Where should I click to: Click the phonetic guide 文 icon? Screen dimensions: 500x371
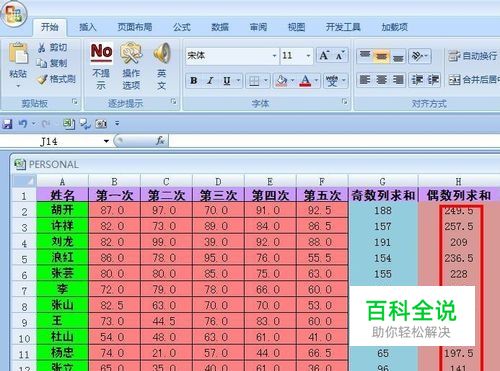tap(332, 81)
